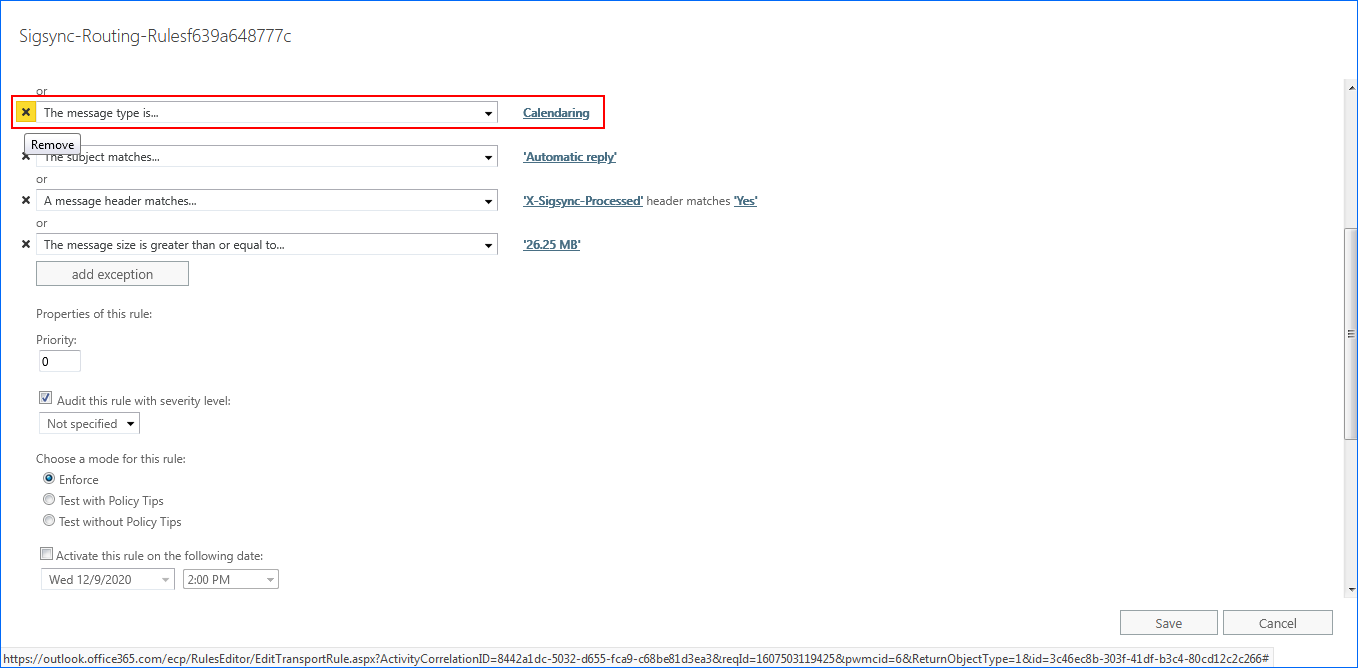The height and width of the screenshot is (668, 1358).
Task: Uncheck Audit this rule with severity level
Action: [x=46, y=399]
